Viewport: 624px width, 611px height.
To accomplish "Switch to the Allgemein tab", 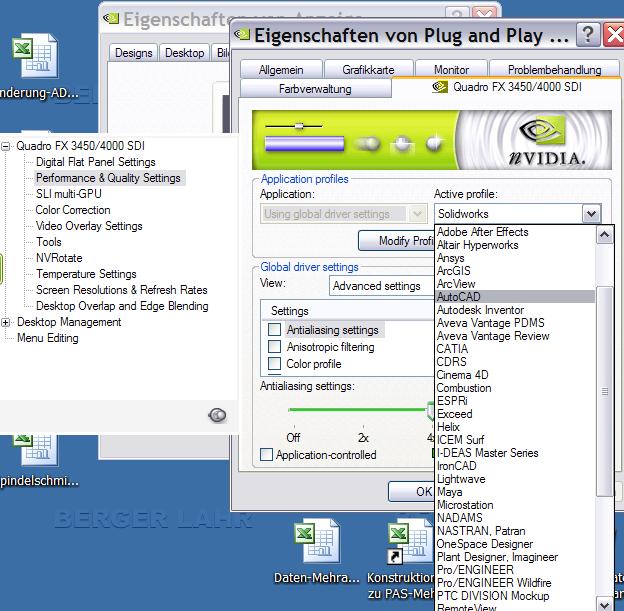I will (x=281, y=70).
